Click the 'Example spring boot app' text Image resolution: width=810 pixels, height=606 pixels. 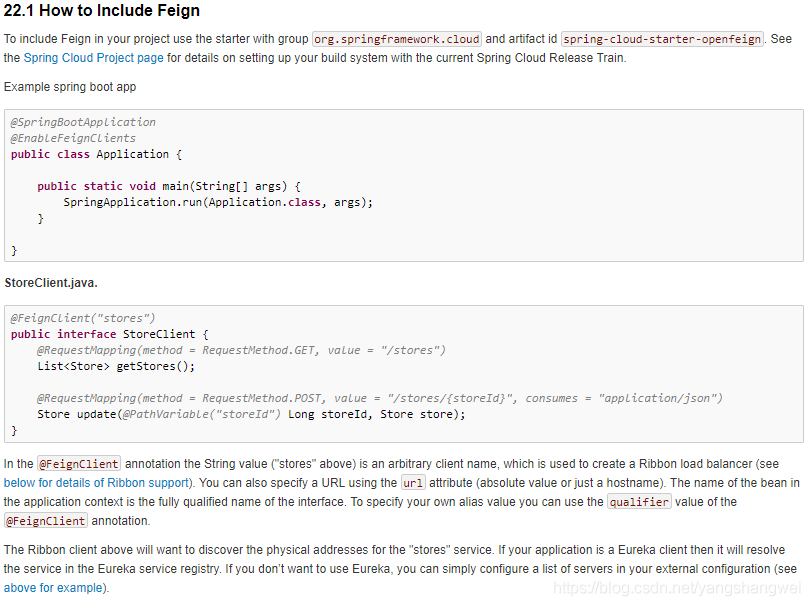tap(70, 87)
